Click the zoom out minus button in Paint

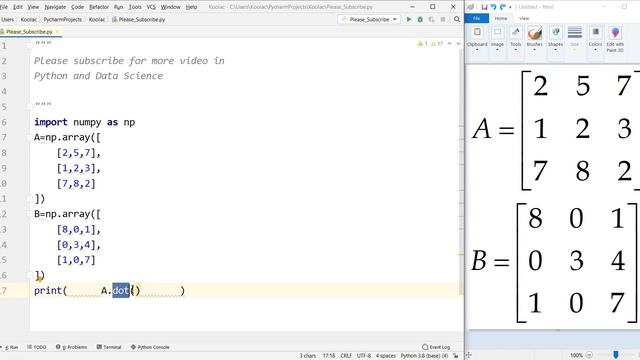click(x=589, y=355)
